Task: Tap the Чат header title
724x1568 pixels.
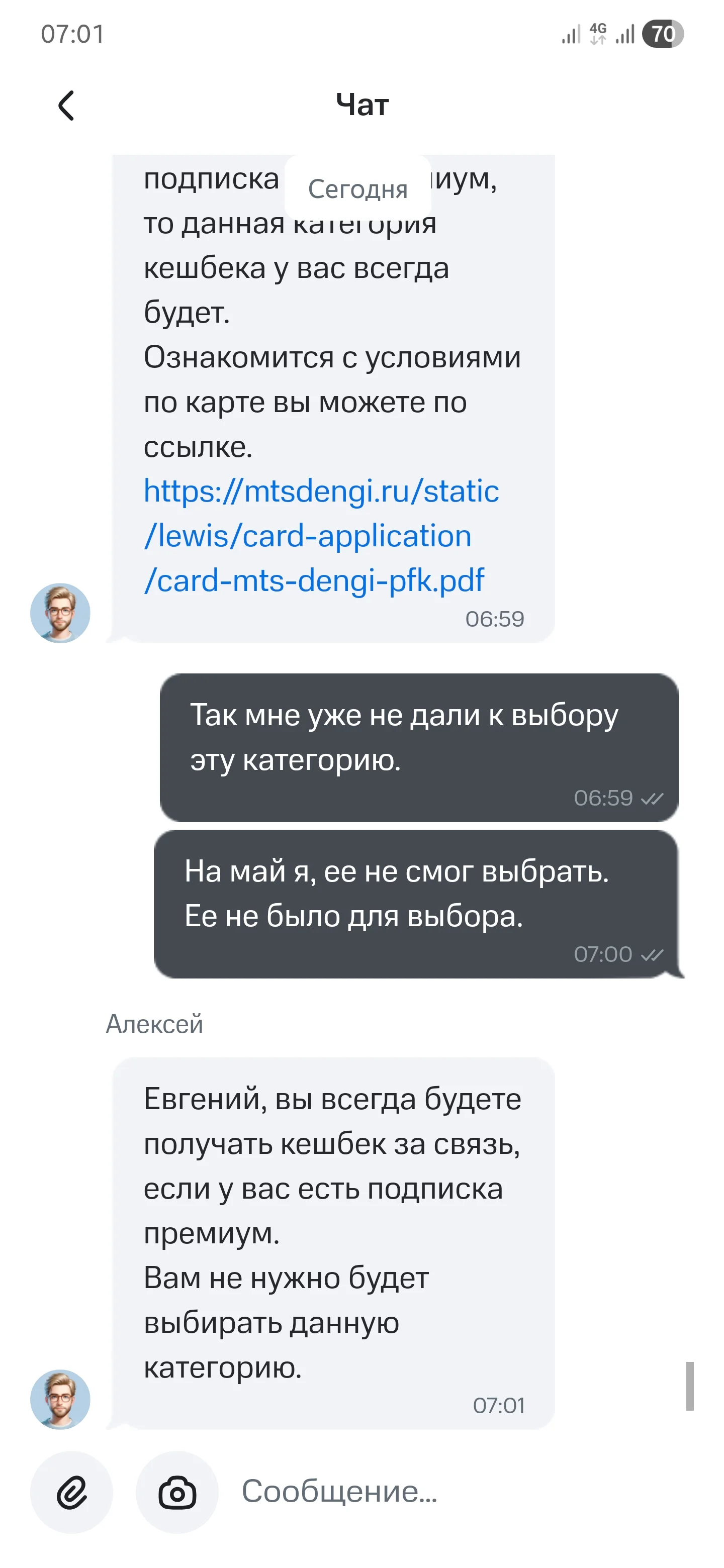Action: pos(363,105)
